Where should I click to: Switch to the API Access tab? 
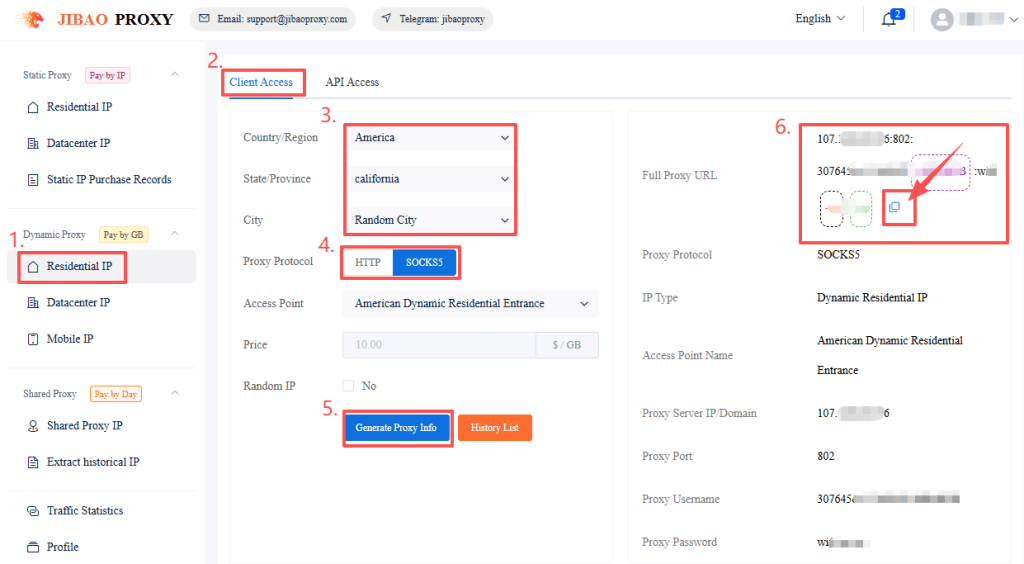pos(352,82)
